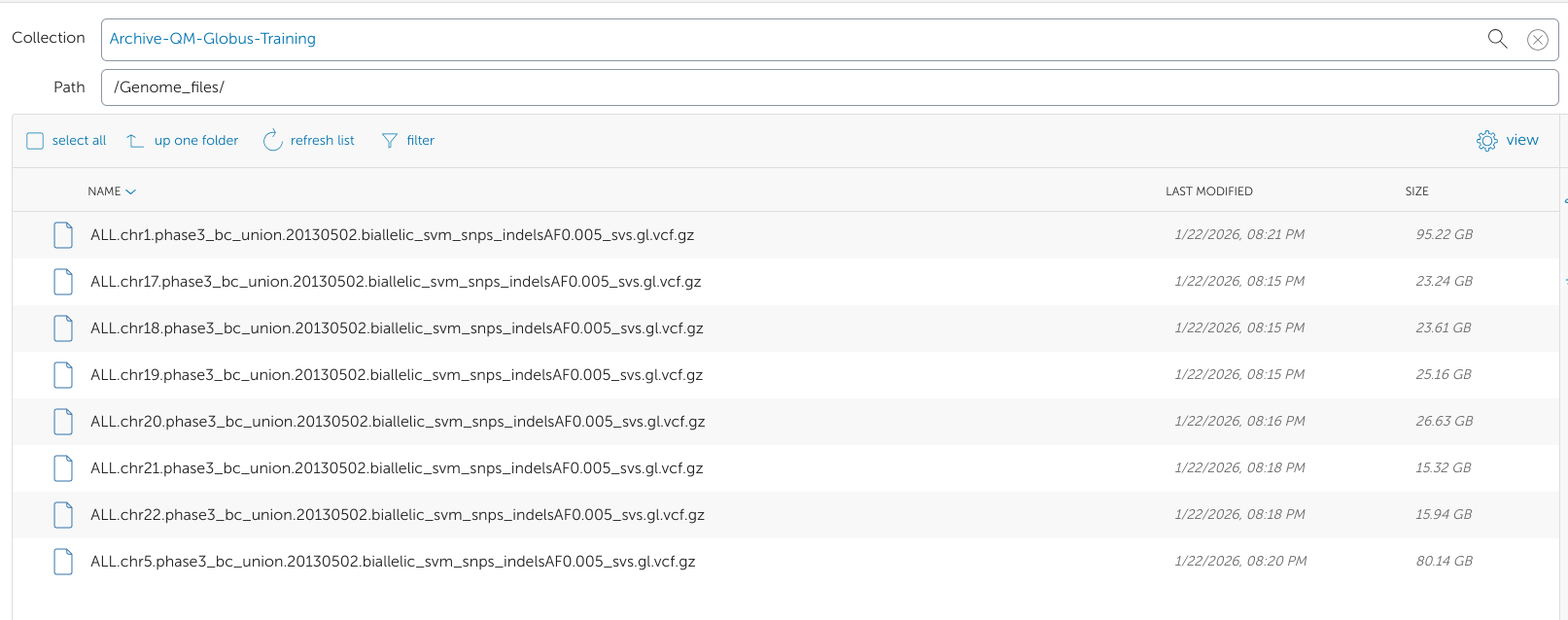Open the filter funnel icon
This screenshot has width=1568, height=620.
click(390, 141)
